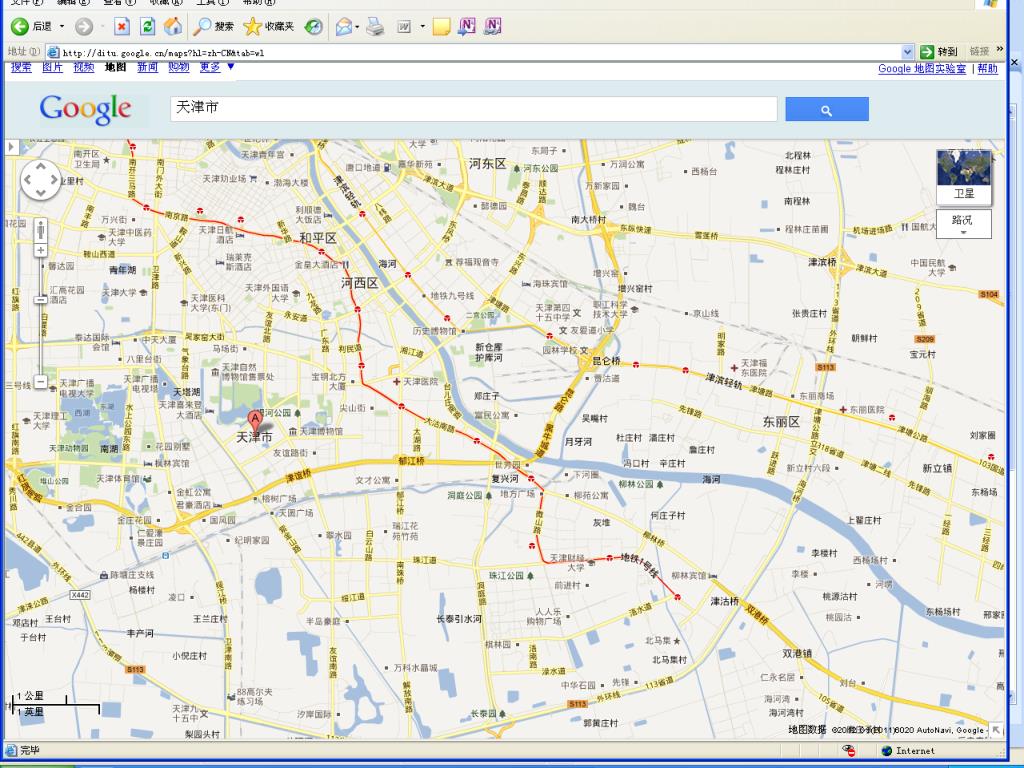Viewport: 1024px width, 768px height.
Task: Open the 视频 video link
Action: (84, 67)
